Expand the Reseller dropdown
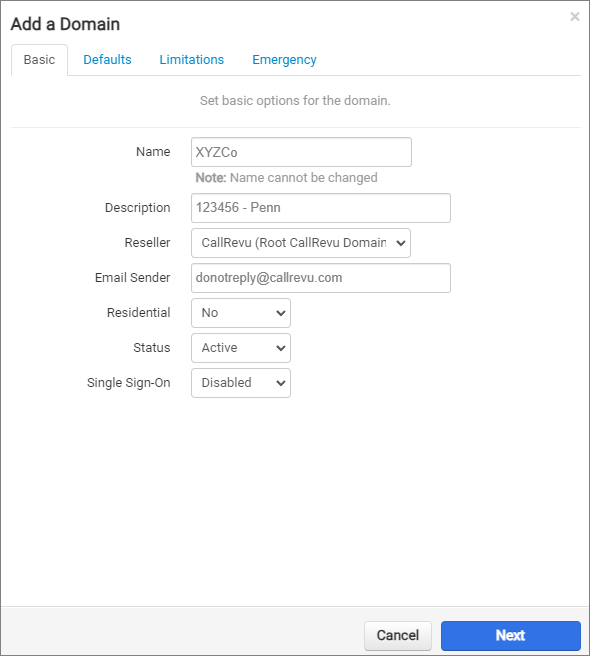This screenshot has width=590, height=656. pos(301,243)
